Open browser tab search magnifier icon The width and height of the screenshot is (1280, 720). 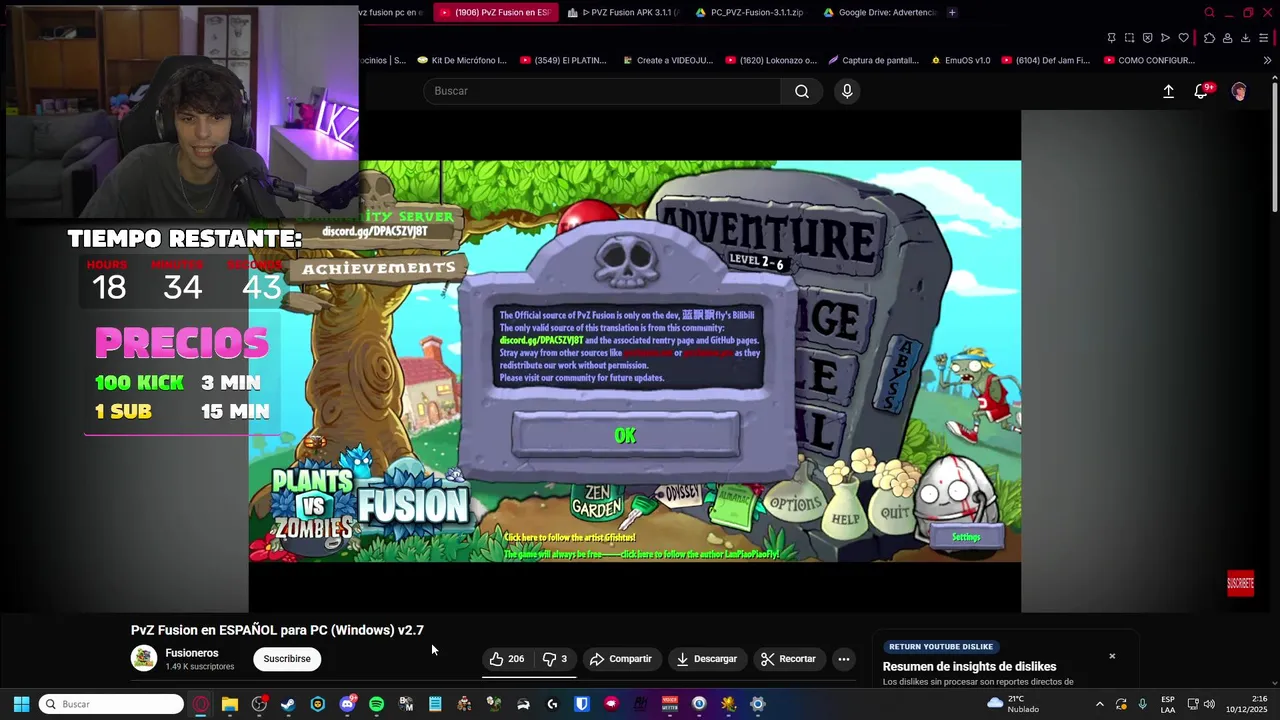tap(1209, 12)
